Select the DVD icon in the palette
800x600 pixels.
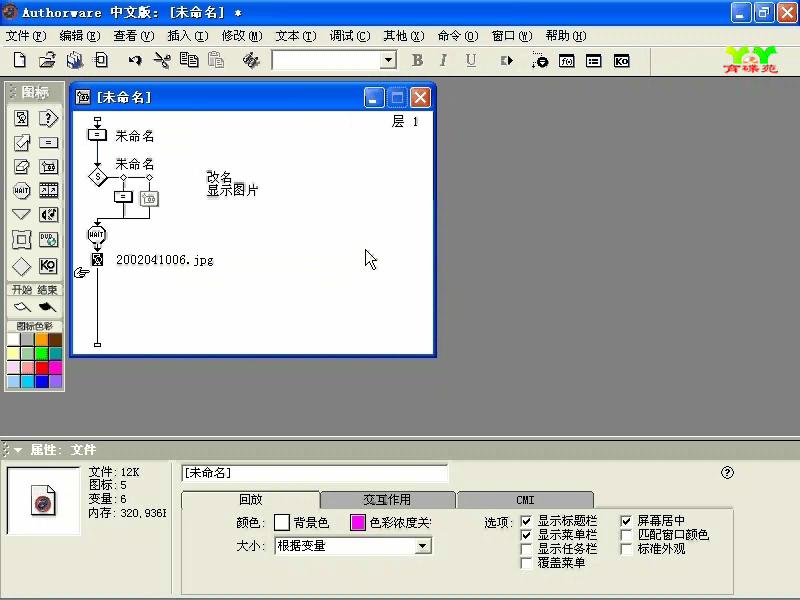pos(48,239)
